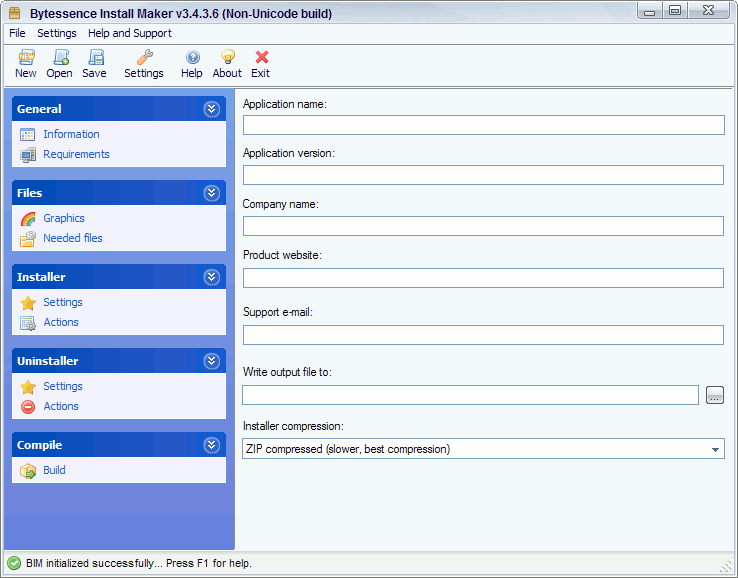738x578 pixels.
Task: Open Uninstaller Settings link
Action: pyautogui.click(x=63, y=386)
